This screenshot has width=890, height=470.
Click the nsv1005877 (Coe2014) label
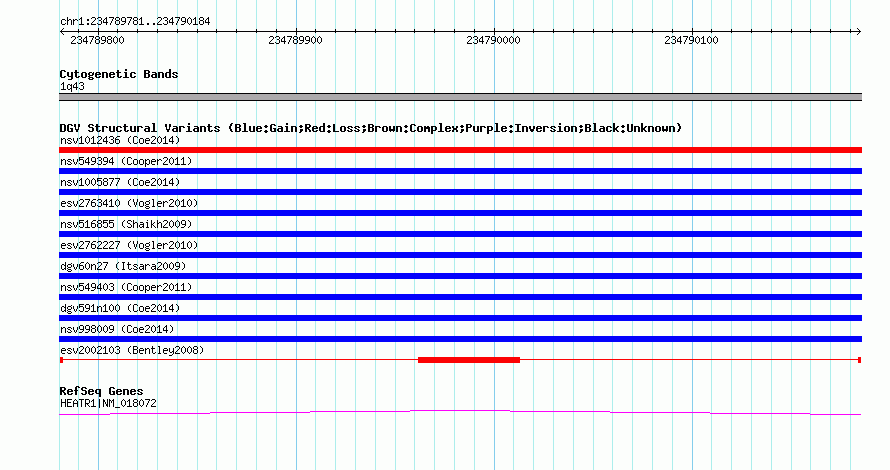(120, 182)
